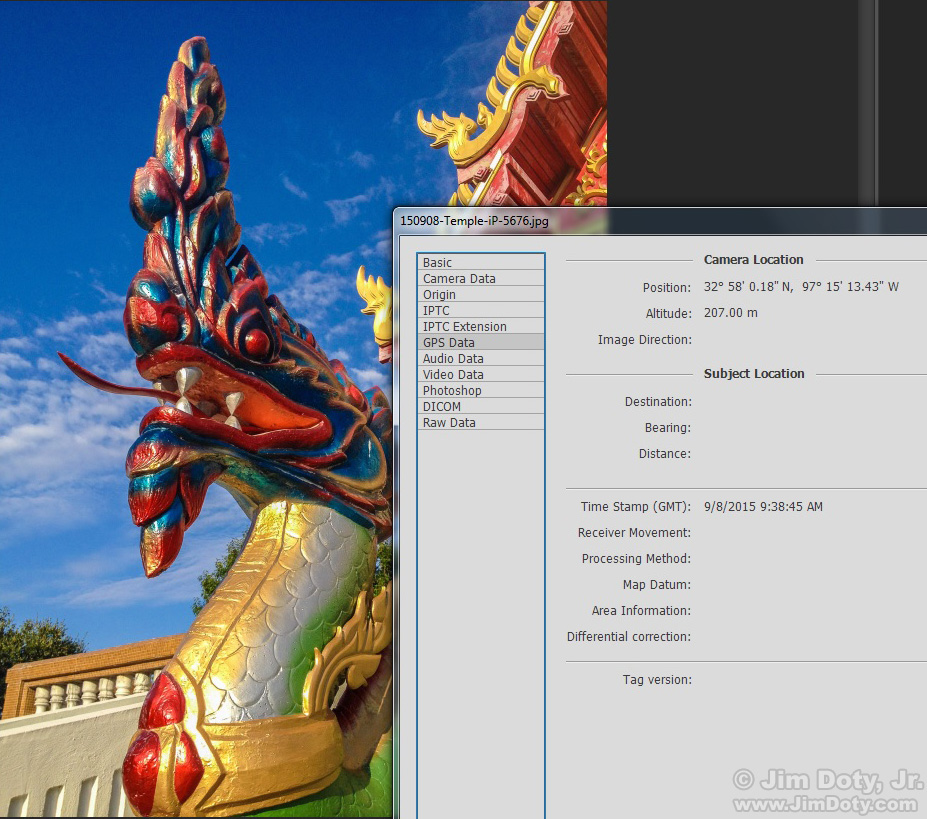
Task: Open the Raw Data category
Action: pyautogui.click(x=481, y=422)
